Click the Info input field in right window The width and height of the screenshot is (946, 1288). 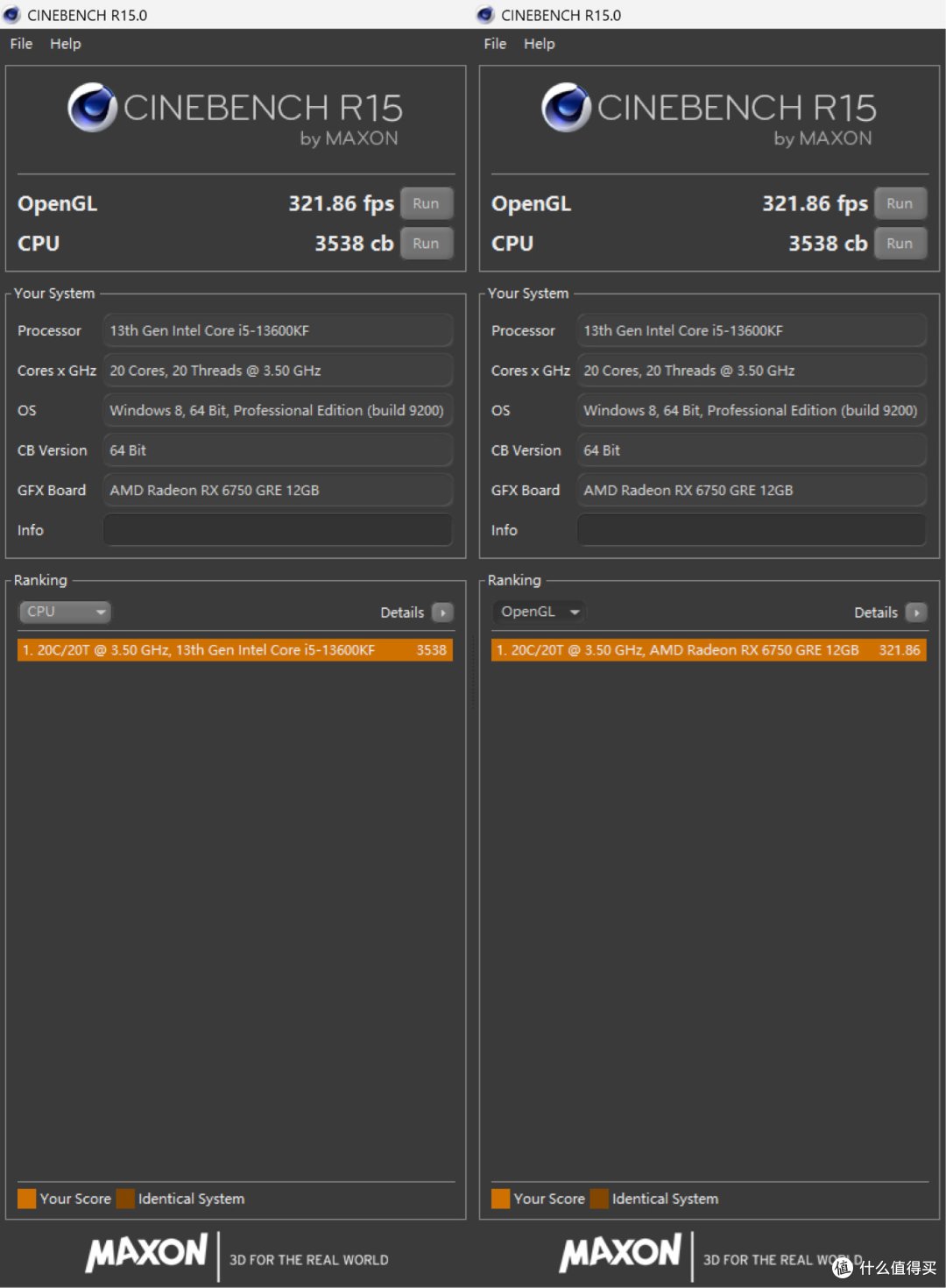point(752,530)
